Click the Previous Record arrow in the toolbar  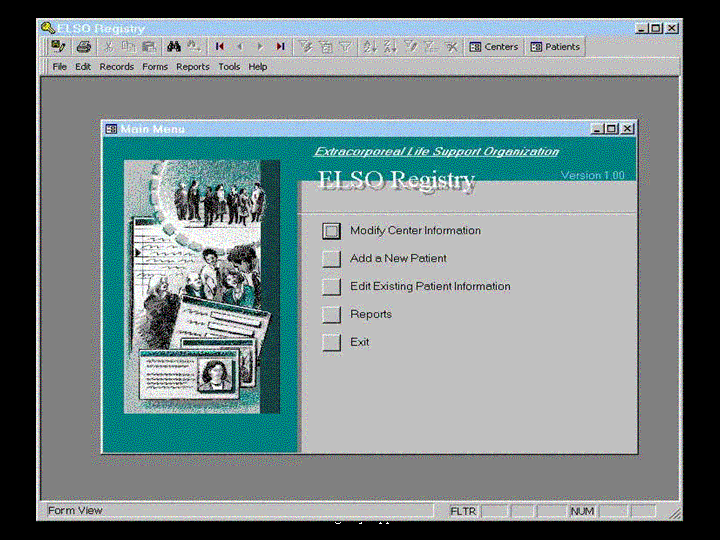240,47
